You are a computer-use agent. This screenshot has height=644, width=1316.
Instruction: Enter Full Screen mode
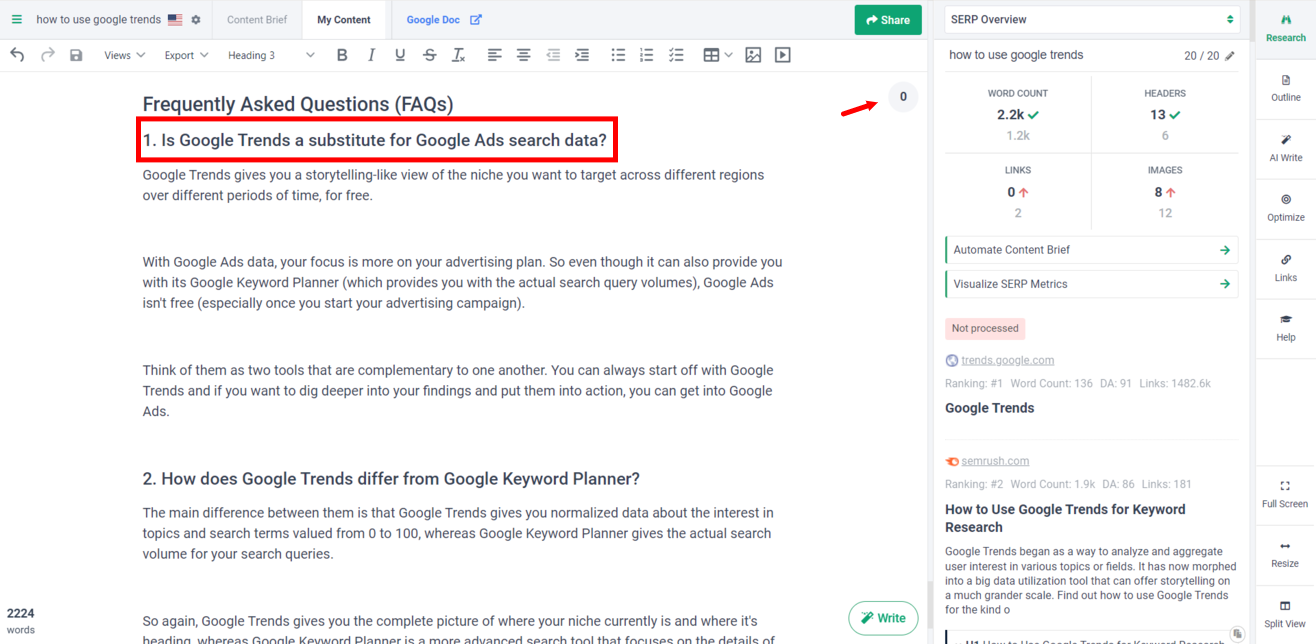[x=1284, y=493]
